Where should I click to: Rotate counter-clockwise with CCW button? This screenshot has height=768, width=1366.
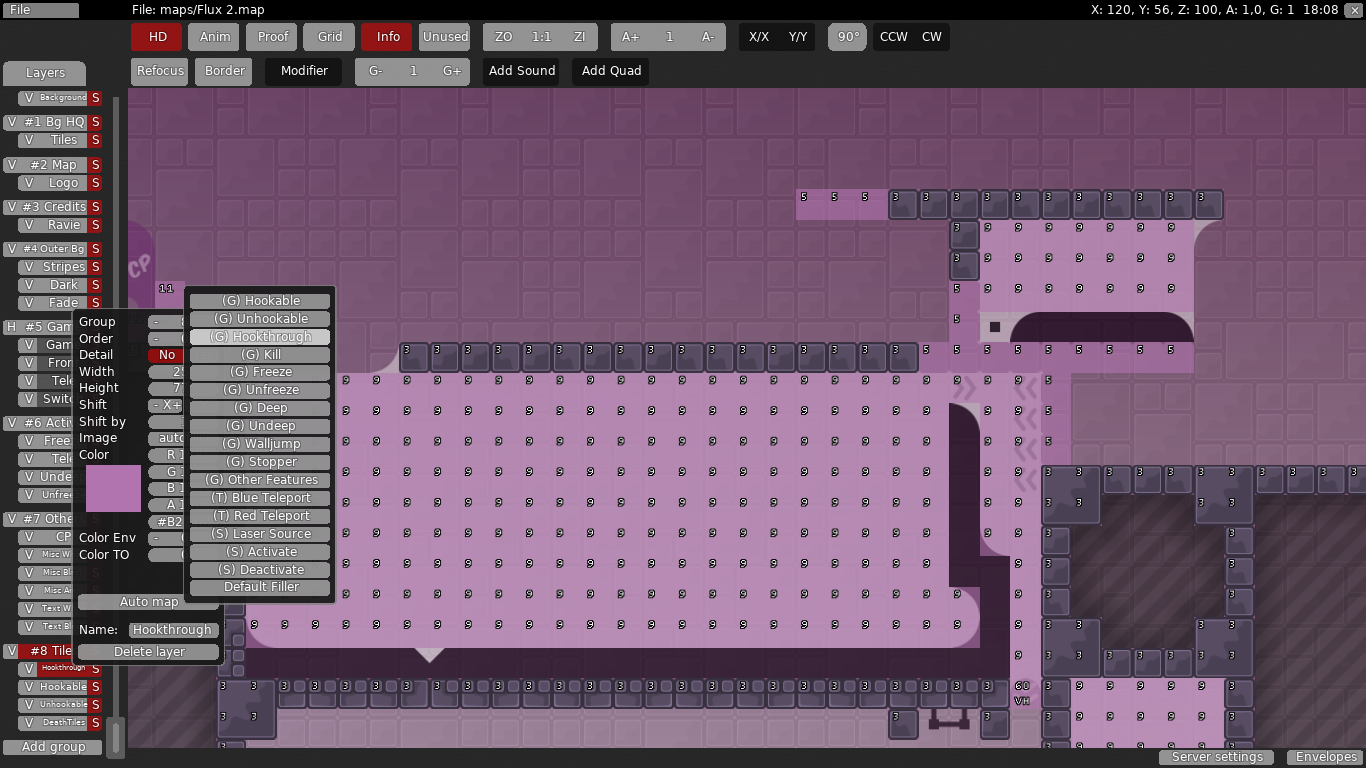(893, 37)
